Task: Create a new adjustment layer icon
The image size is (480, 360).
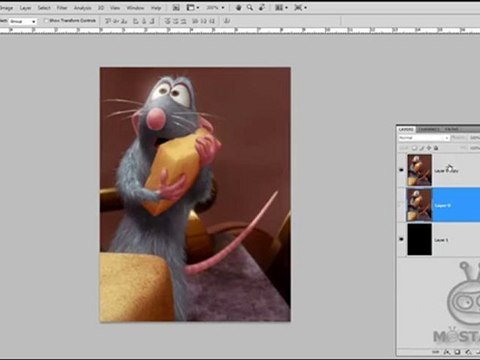Action: 468,352
